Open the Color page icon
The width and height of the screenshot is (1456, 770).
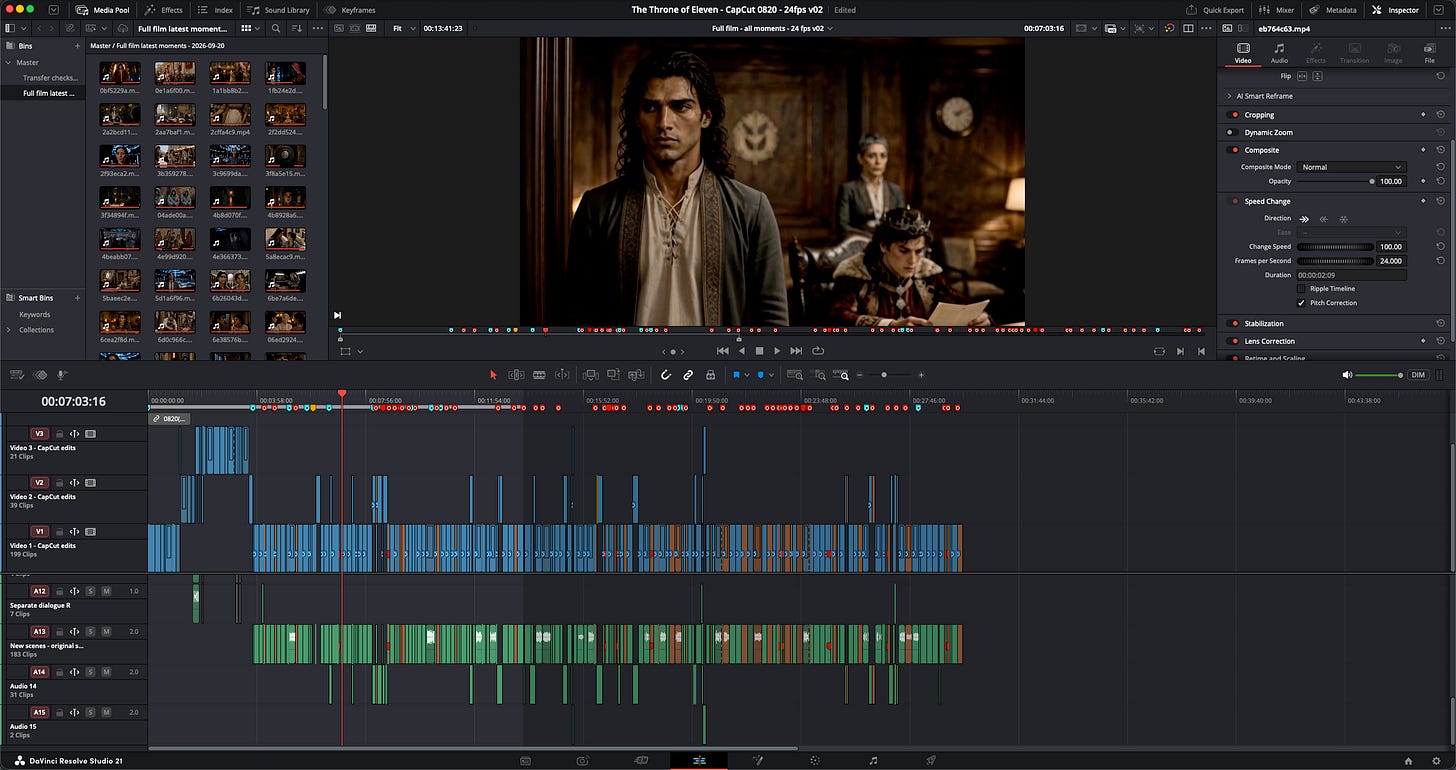click(815, 761)
